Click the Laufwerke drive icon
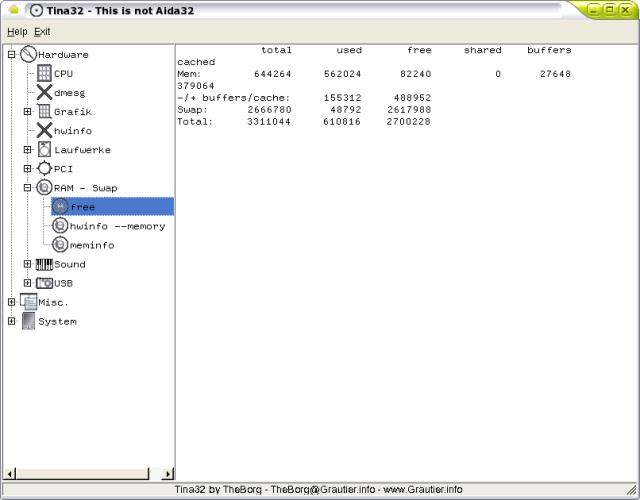This screenshot has height=500, width=640. pyautogui.click(x=44, y=149)
